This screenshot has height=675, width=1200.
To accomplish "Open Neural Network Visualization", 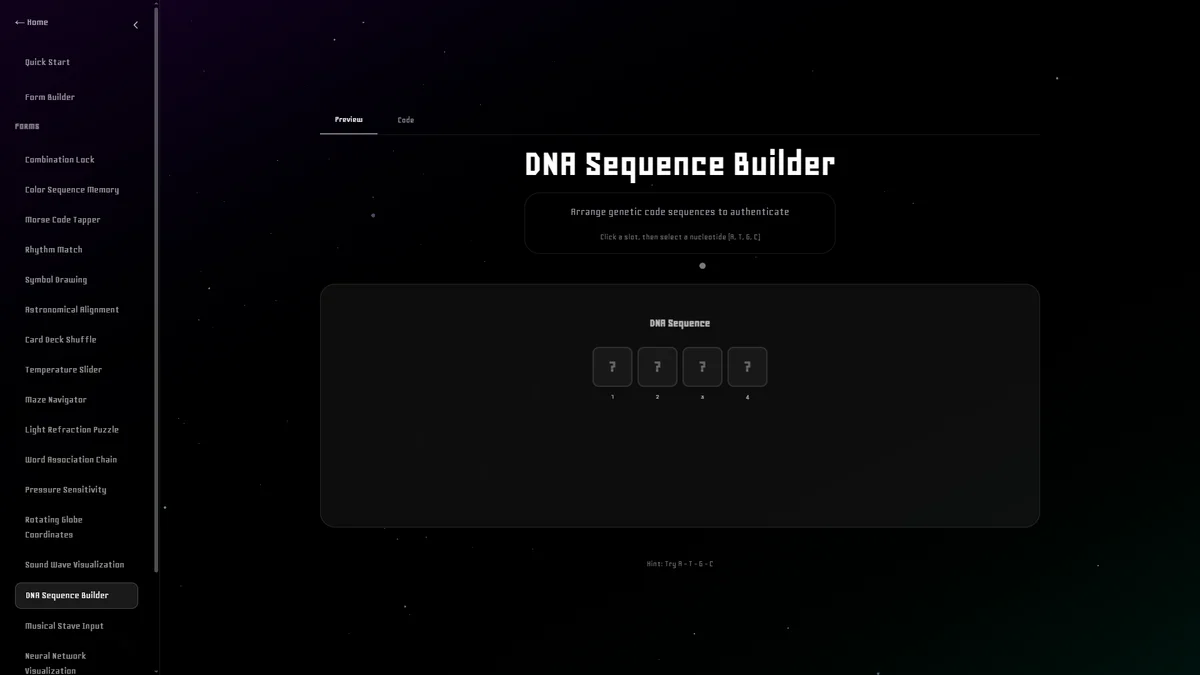I will pyautogui.click(x=56, y=662).
